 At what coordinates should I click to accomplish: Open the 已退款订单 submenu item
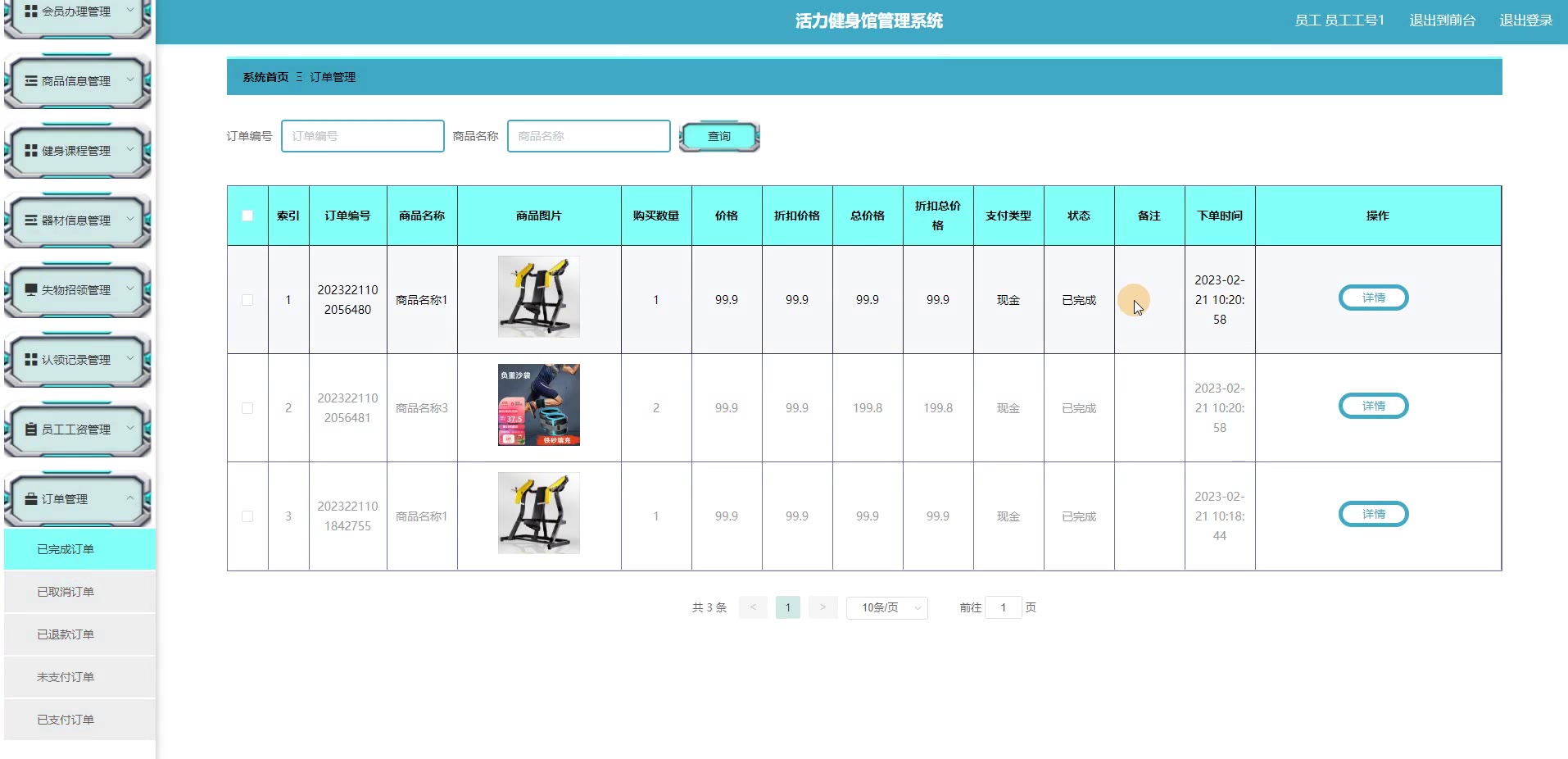79,634
